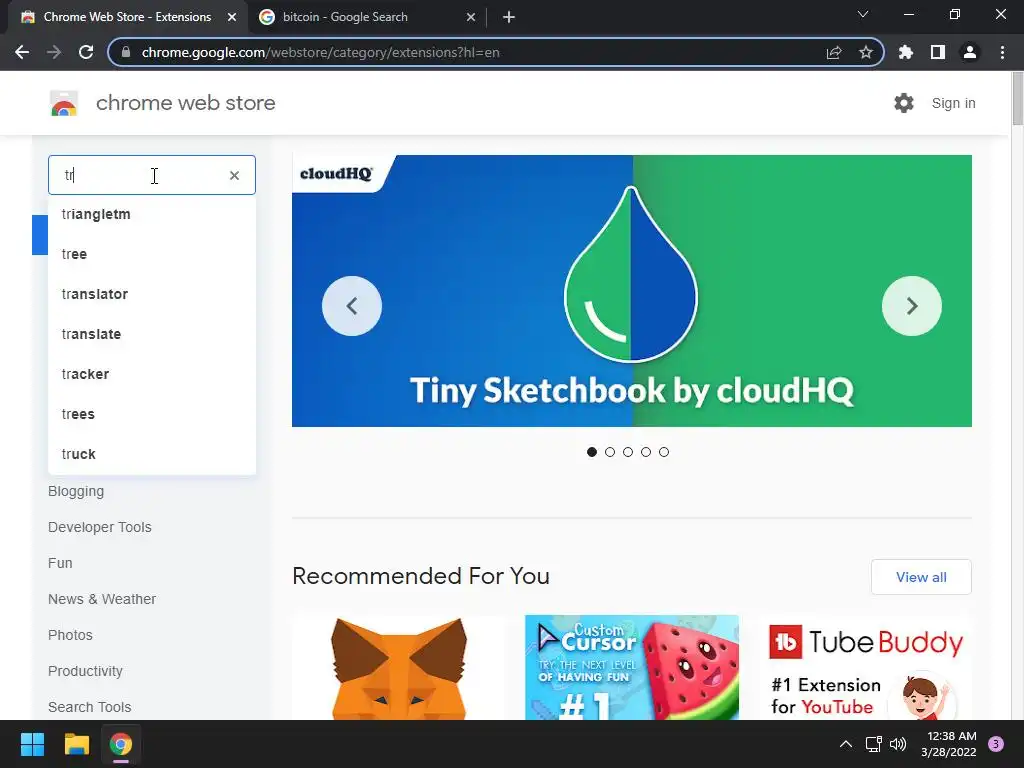This screenshot has height=768, width=1024.
Task: Click the browser back arrow
Action: [22, 52]
